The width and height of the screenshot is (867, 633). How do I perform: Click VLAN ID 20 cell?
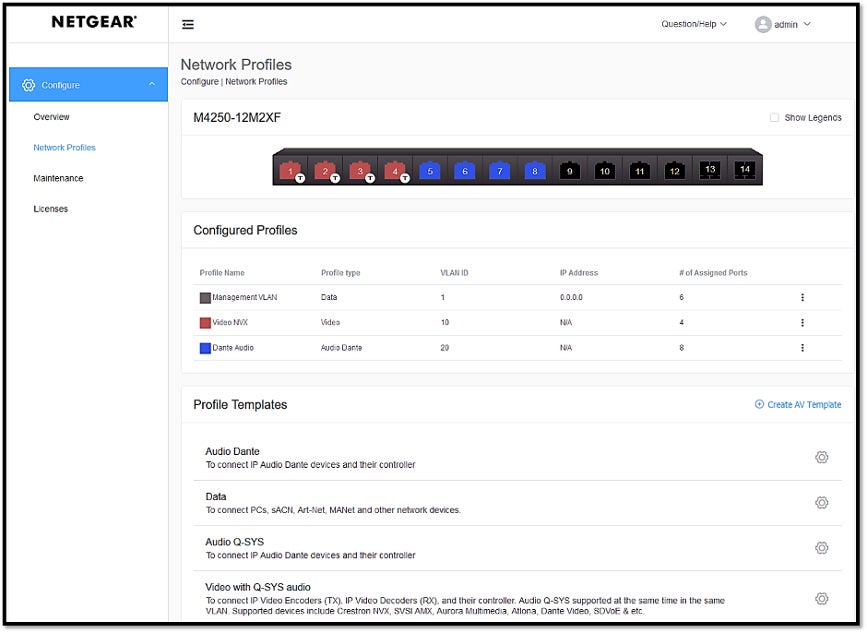445,348
